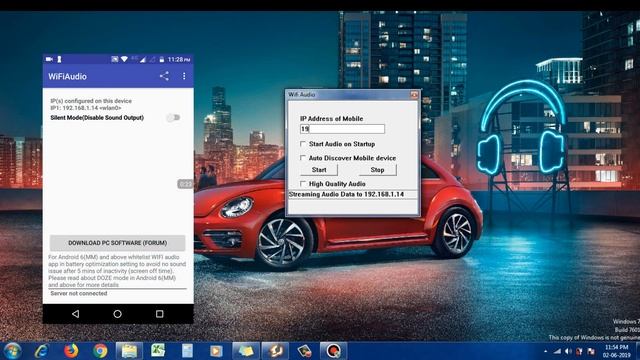This screenshot has width=640, height=360.
Task: Open the paint-style app taskbar icon
Action: click(304, 351)
